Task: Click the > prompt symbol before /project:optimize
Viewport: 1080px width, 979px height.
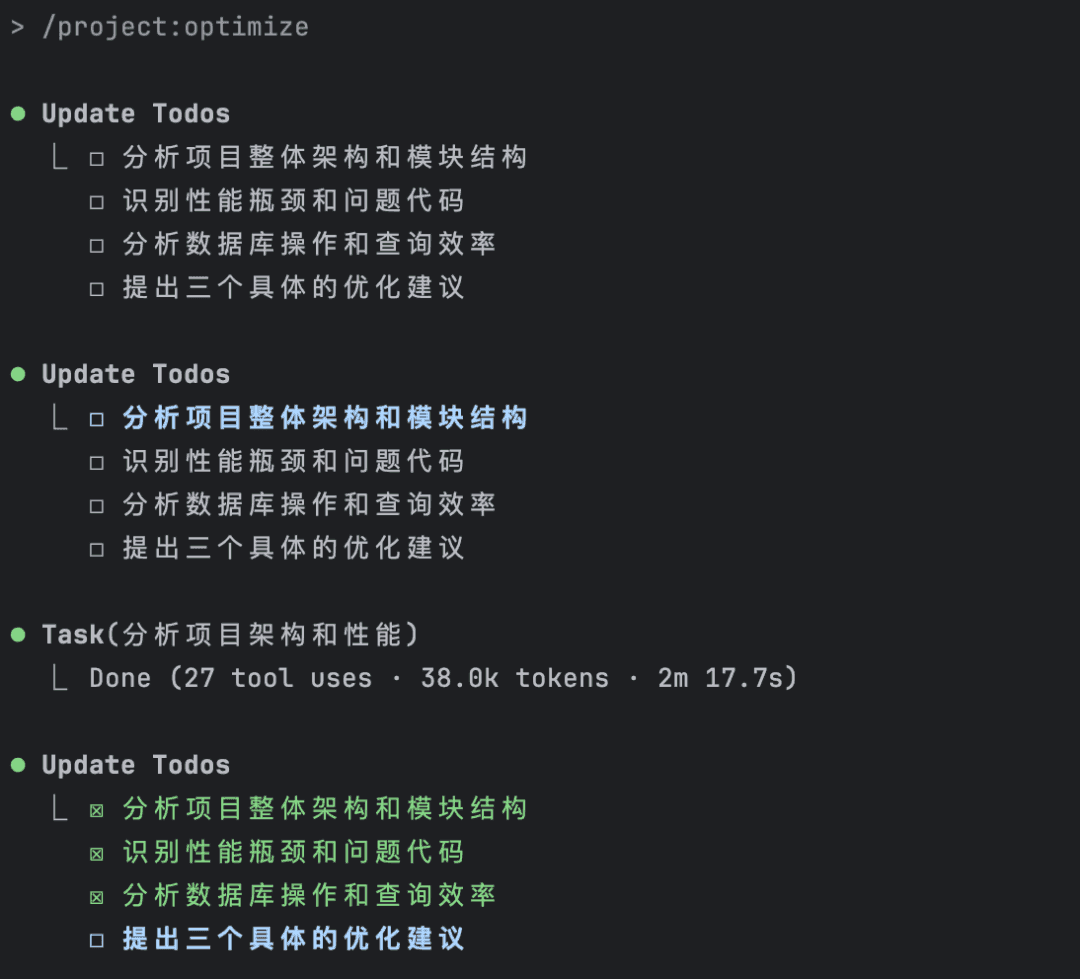Action: click(x=17, y=27)
